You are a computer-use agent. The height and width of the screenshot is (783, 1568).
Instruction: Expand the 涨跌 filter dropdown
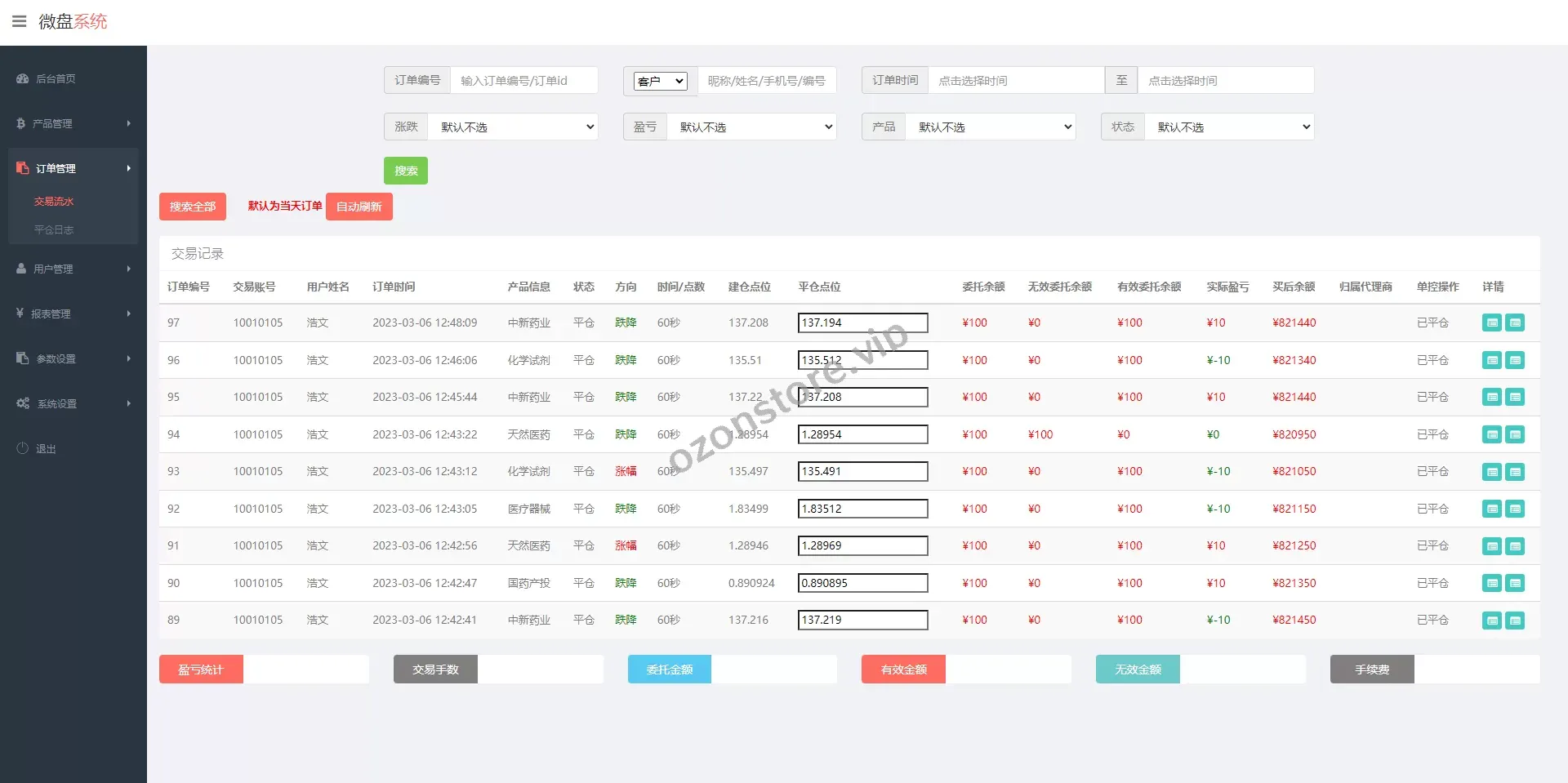(513, 127)
